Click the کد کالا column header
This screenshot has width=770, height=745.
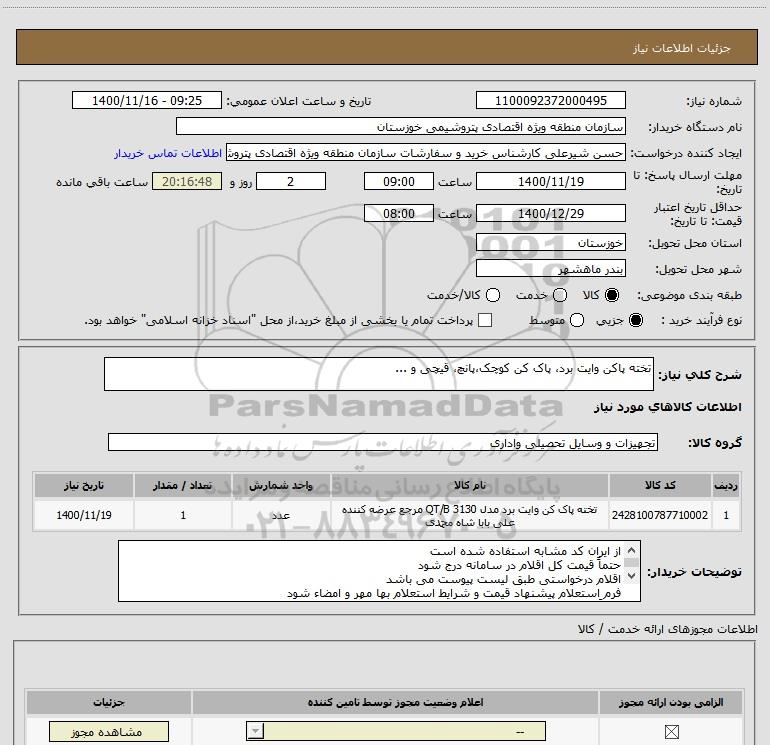(660, 485)
